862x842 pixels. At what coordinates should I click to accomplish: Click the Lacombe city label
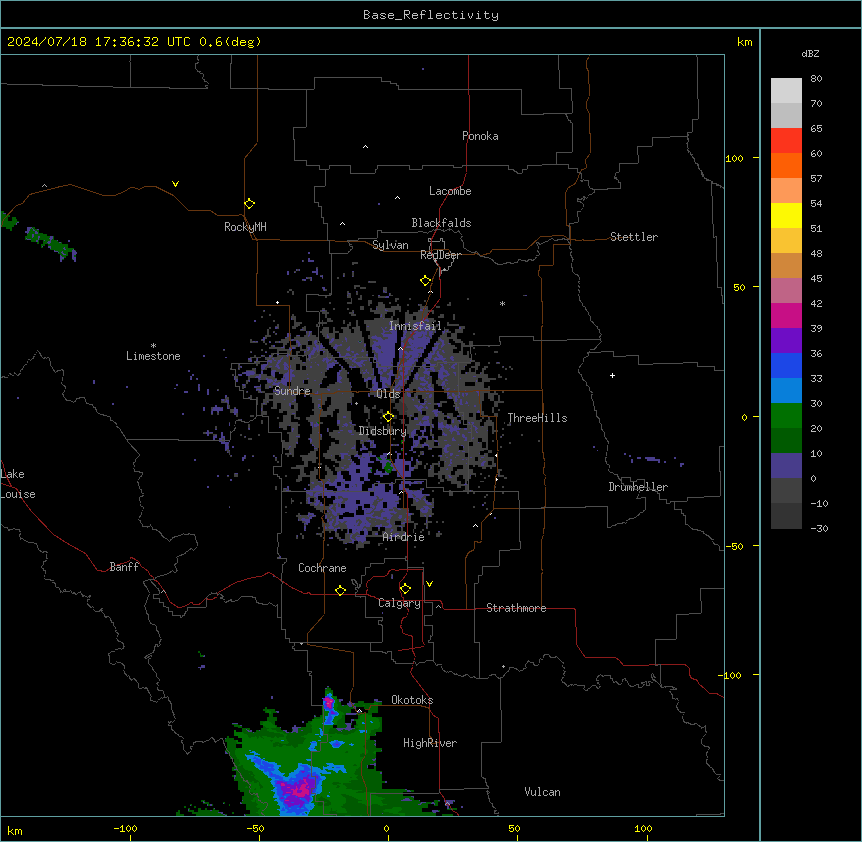tap(450, 191)
